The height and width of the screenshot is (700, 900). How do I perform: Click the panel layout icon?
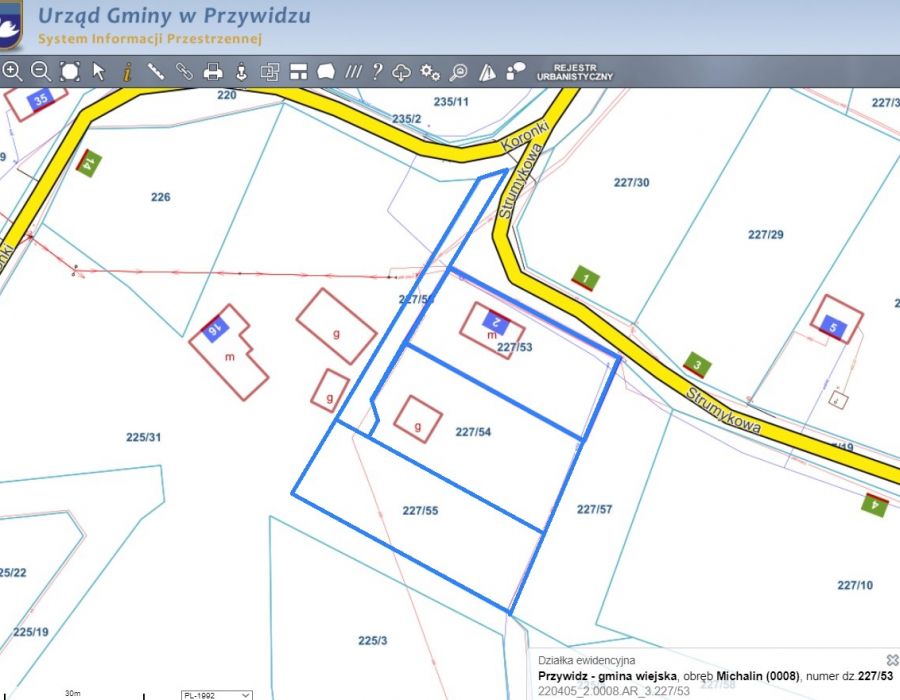click(298, 72)
